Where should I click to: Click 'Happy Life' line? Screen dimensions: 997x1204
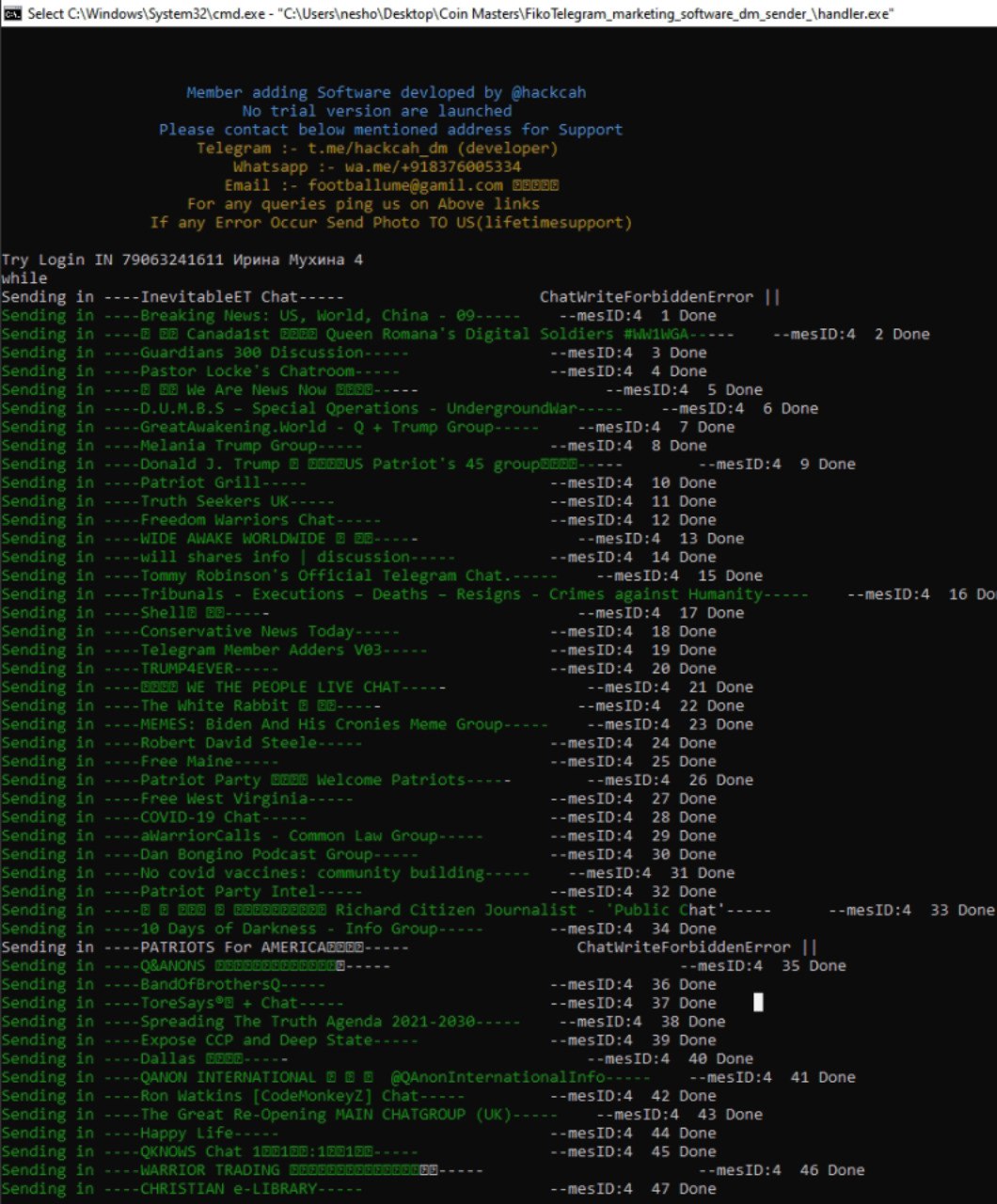[x=358, y=1133]
